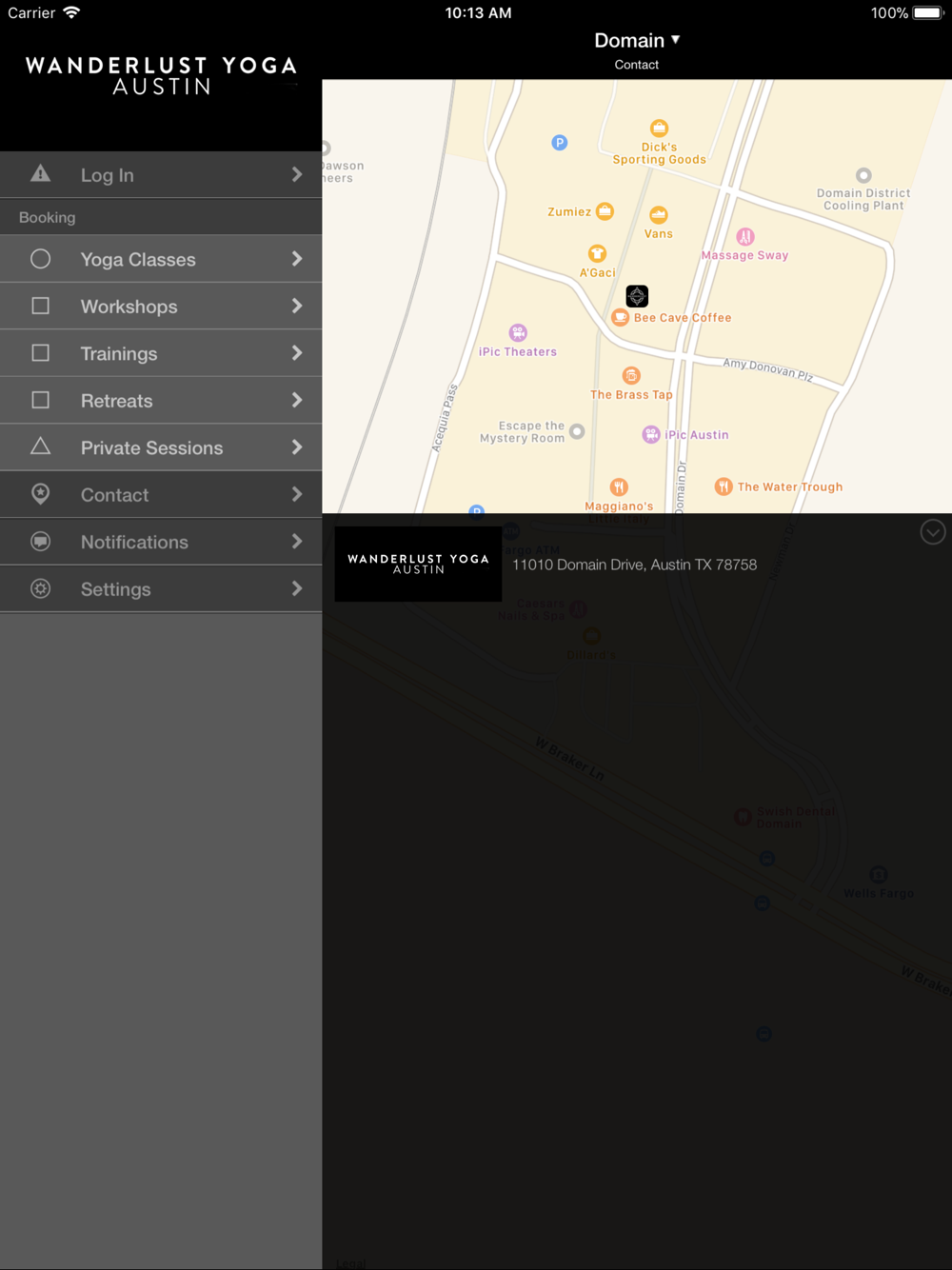Tap the Maggiano's restaurant marker
This screenshot has width=952, height=1270.
click(x=619, y=487)
